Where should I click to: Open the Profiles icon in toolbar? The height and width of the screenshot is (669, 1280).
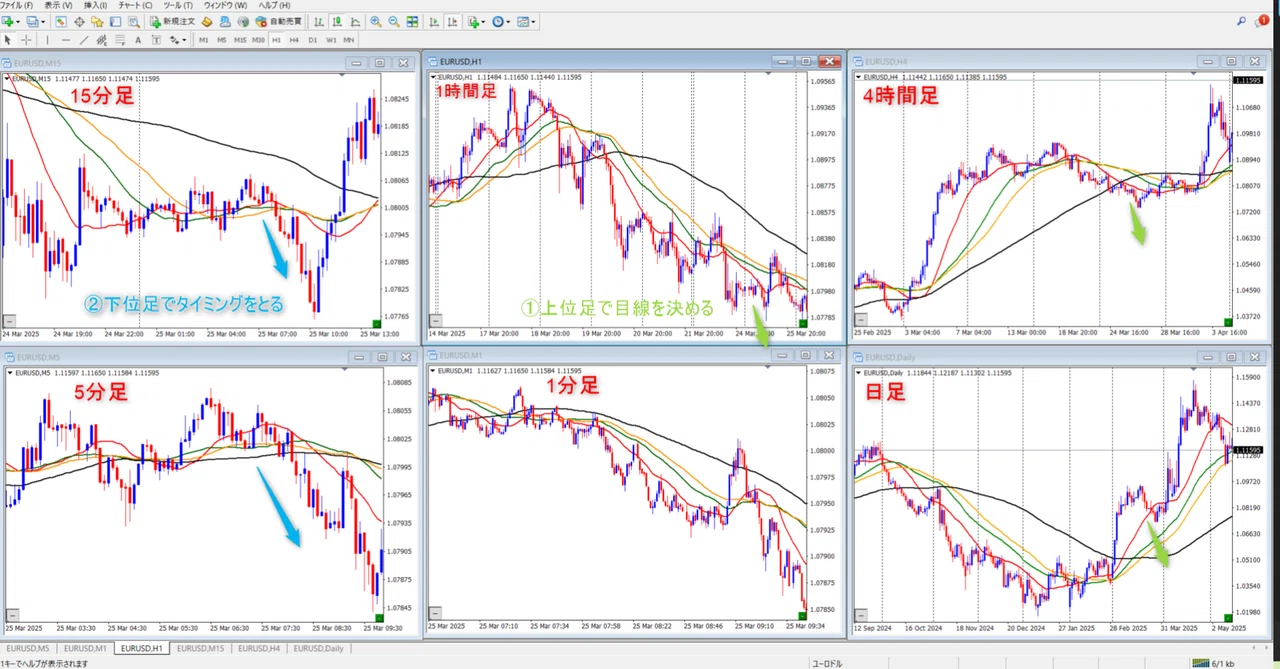point(32,21)
